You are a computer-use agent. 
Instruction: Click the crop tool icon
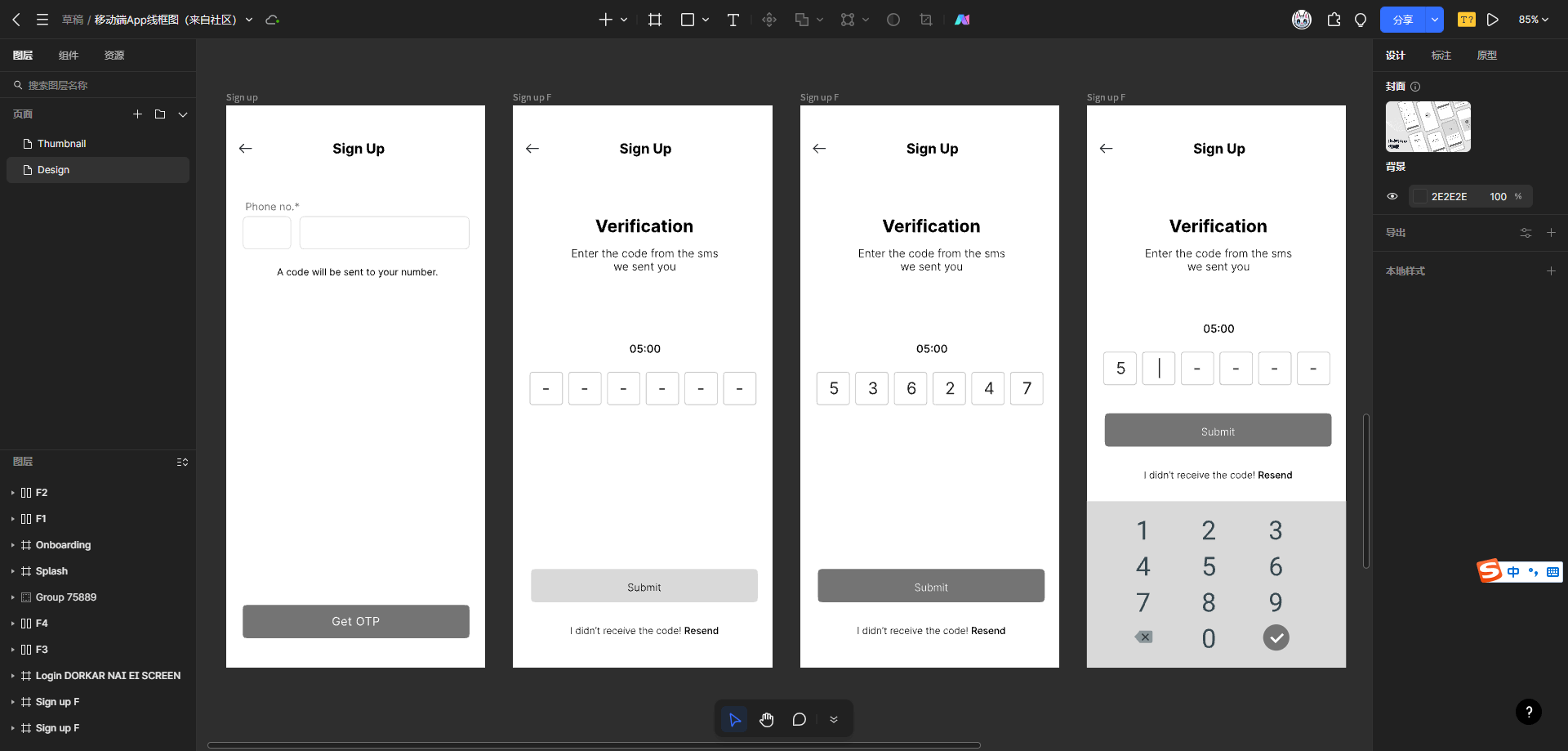click(926, 20)
